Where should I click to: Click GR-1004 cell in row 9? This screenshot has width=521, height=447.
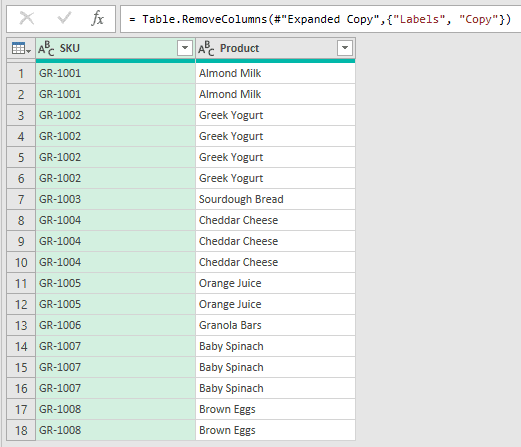[x=115, y=241]
